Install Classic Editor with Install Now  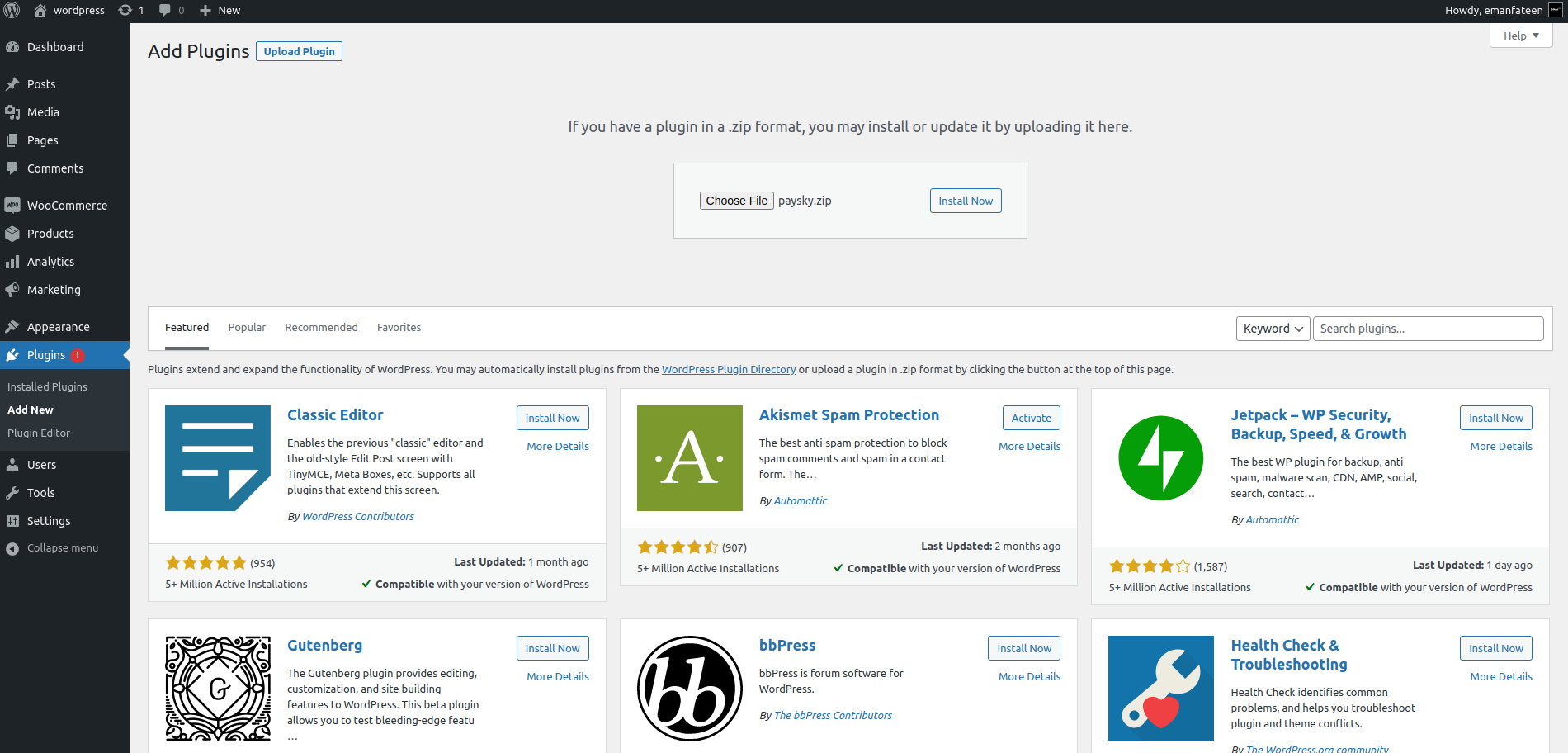pyautogui.click(x=553, y=418)
